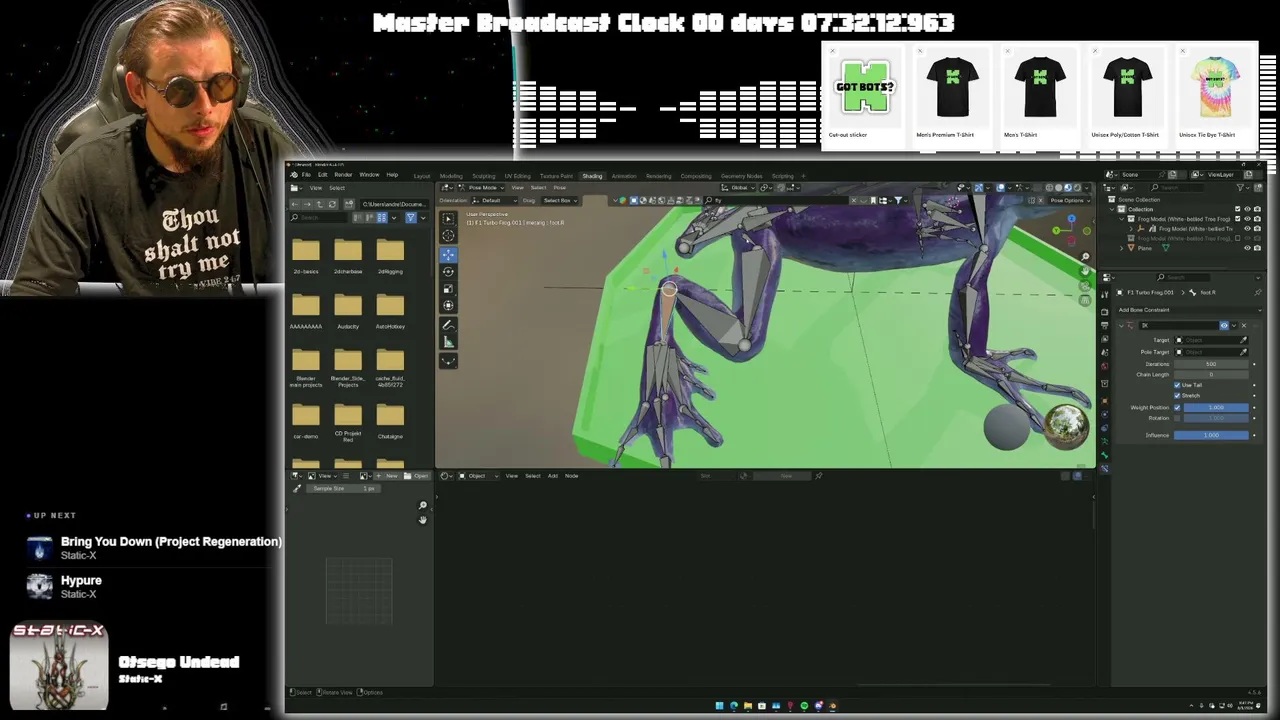Toggle Collection exclude-from-view-layer checkbox
Viewport: 1280px width, 720px height.
click(1237, 209)
